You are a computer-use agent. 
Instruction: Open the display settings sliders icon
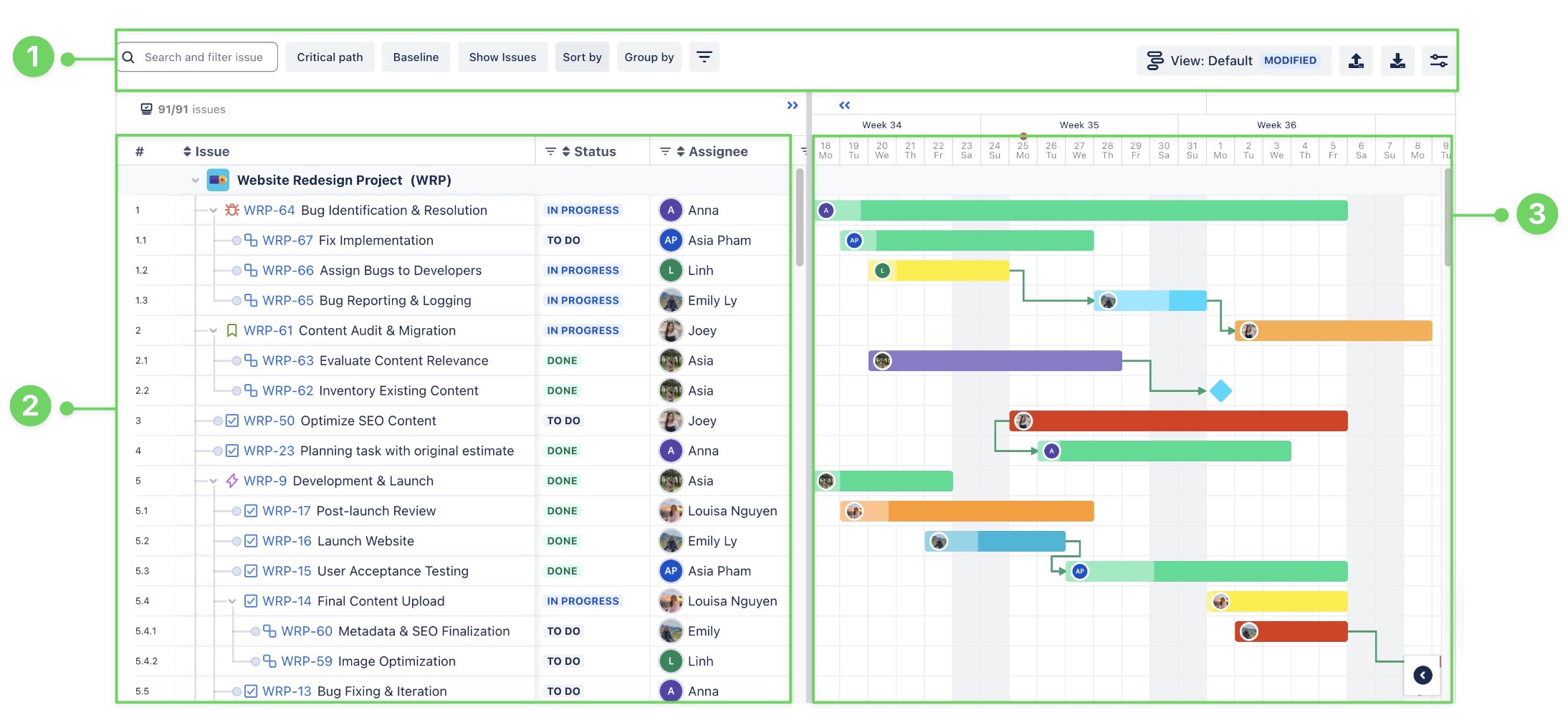coord(1438,61)
